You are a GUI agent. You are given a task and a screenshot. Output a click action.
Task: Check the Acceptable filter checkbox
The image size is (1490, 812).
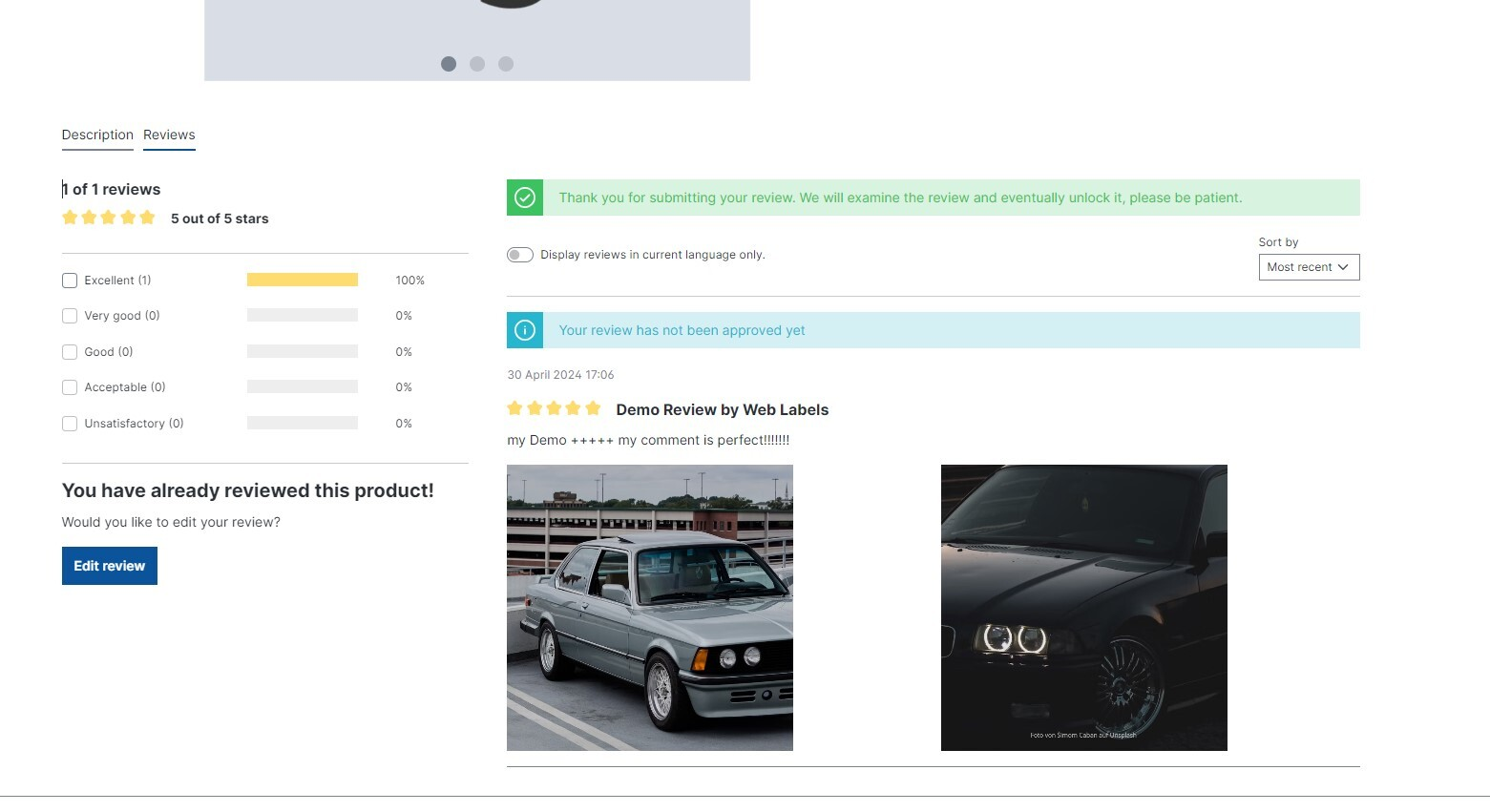[x=70, y=386]
